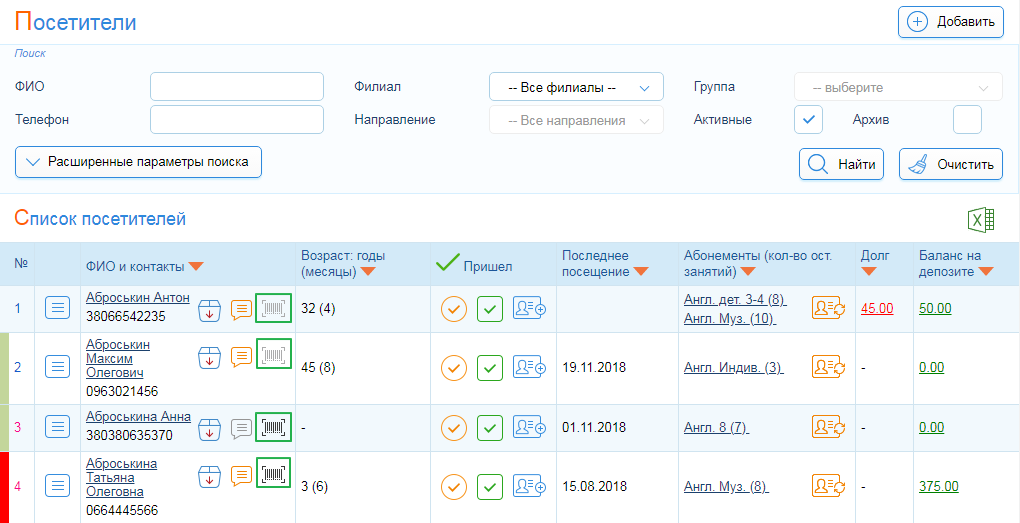Screen dimensions: 1020x523
Task: Click into the Телефон input field
Action: pyautogui.click(x=237, y=120)
